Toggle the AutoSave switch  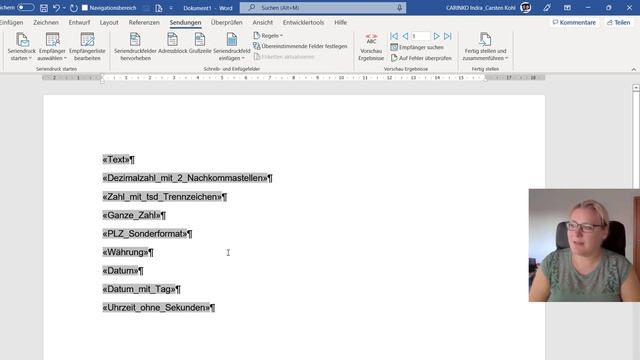(25, 7)
